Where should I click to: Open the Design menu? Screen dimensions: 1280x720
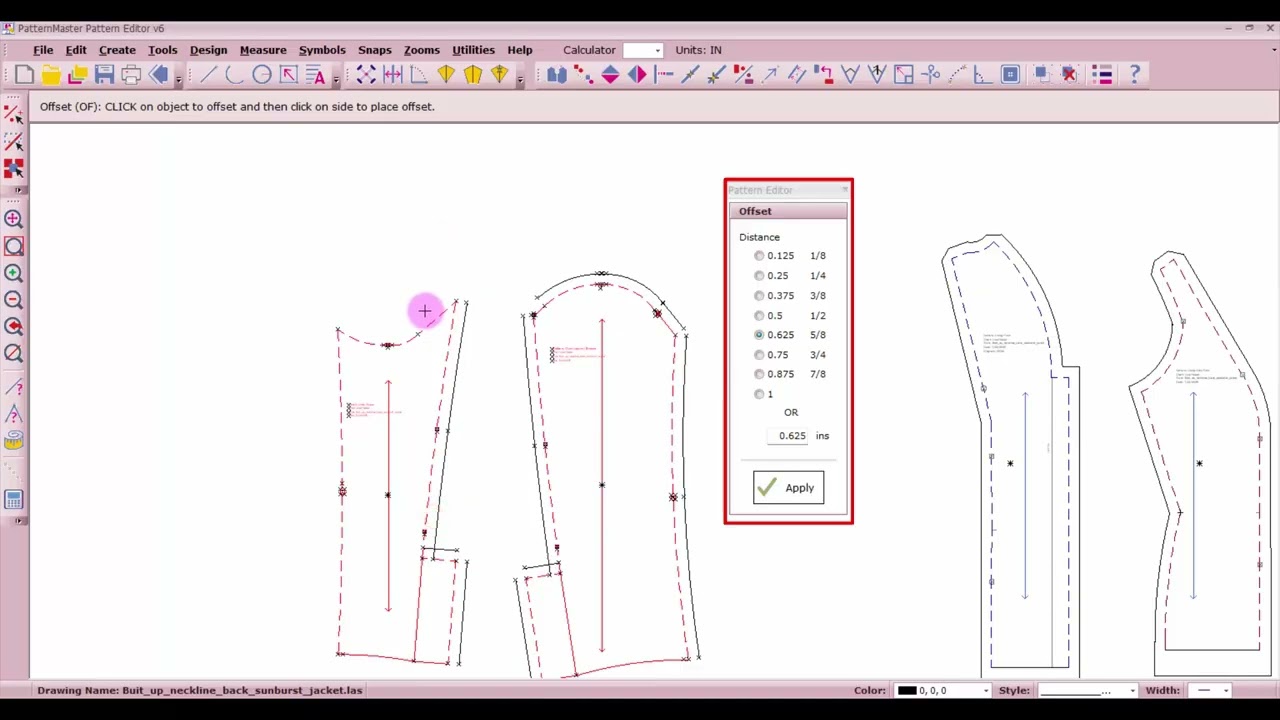click(208, 50)
